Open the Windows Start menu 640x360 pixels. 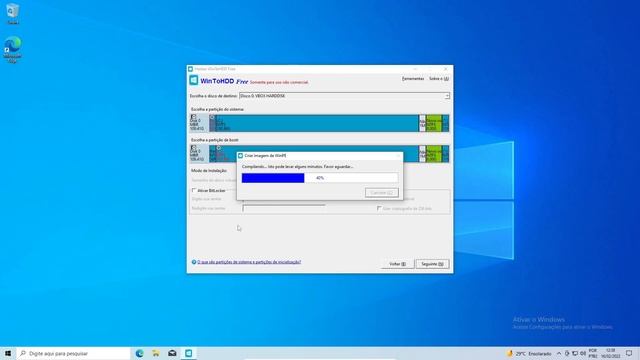click(8, 353)
